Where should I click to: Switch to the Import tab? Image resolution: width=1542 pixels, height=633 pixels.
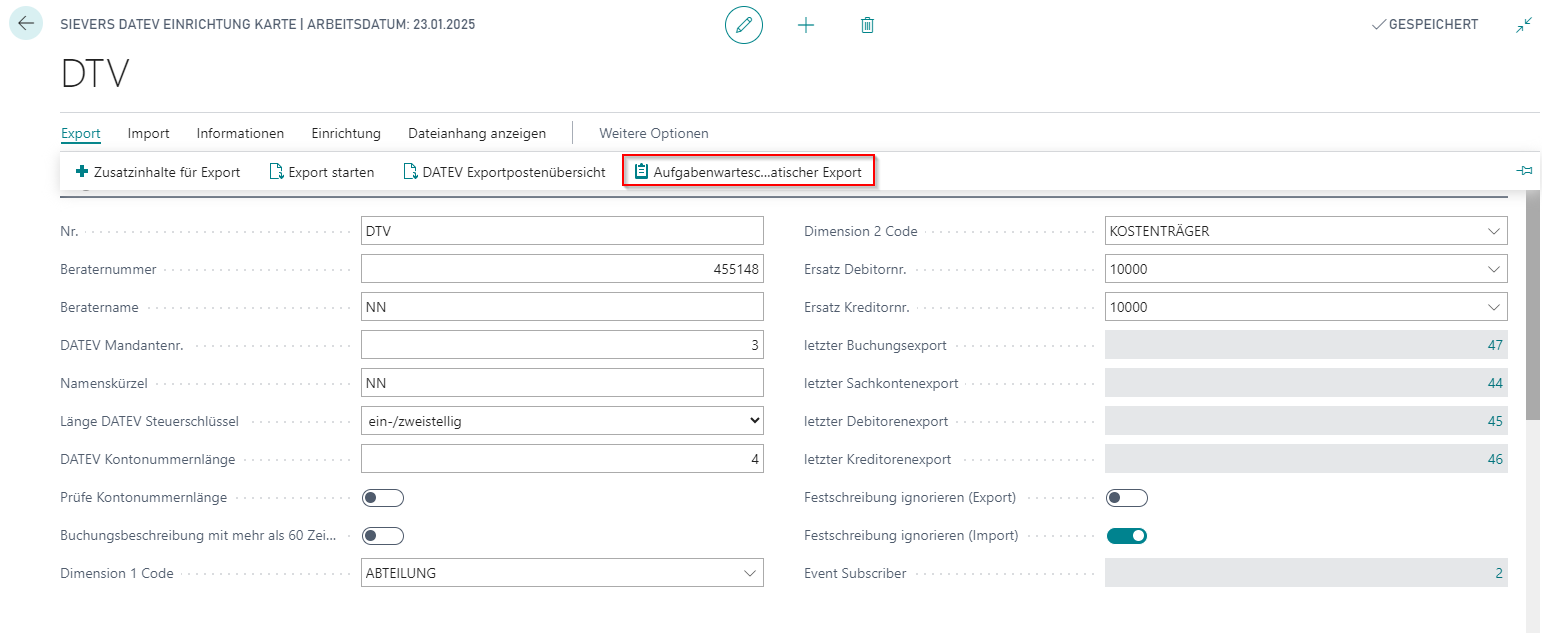pos(148,133)
